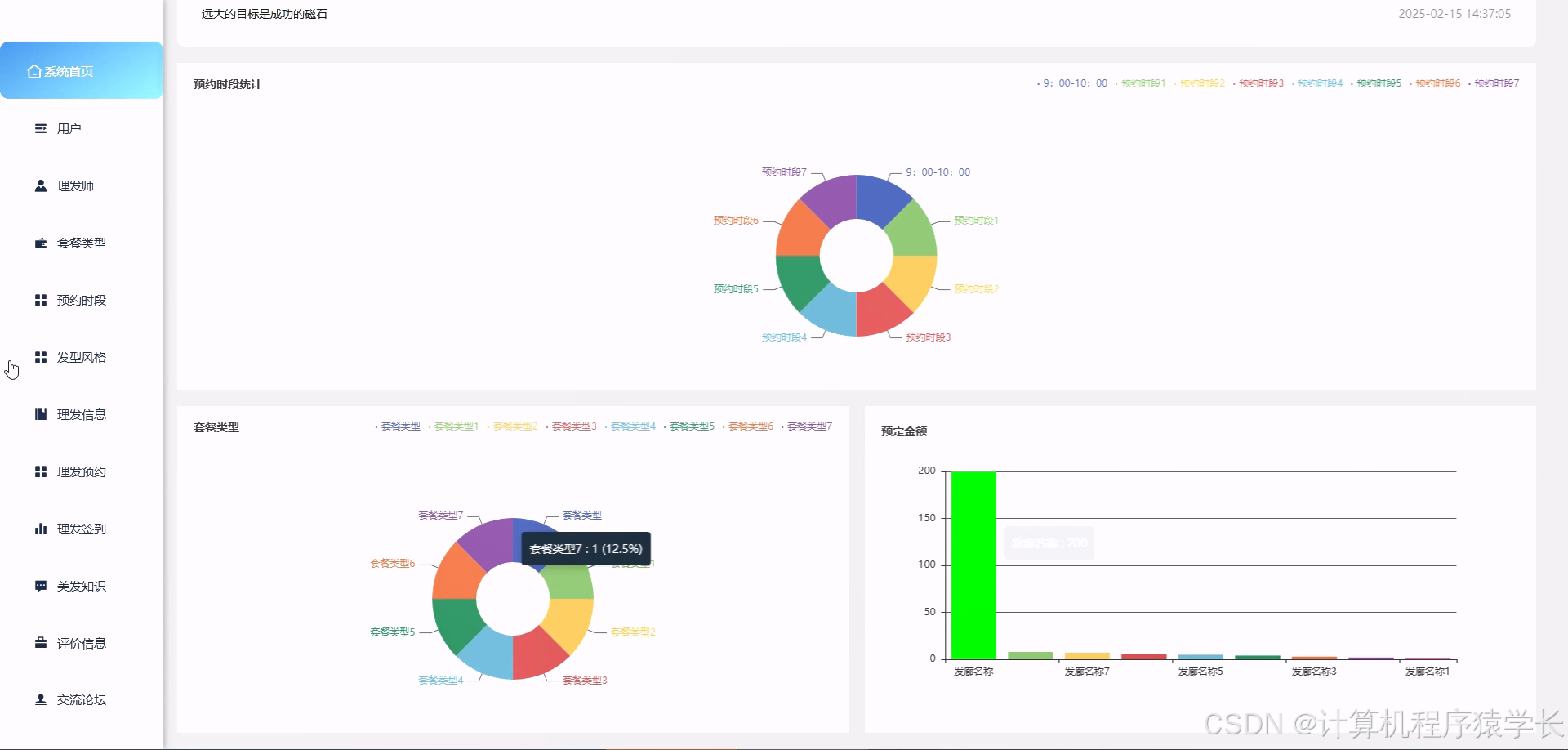Toggle legend item 套餐类型2

(x=513, y=426)
